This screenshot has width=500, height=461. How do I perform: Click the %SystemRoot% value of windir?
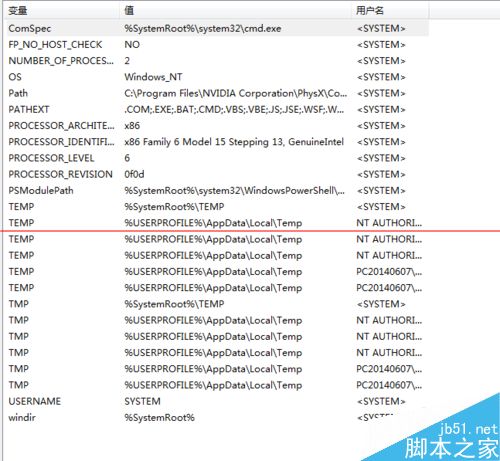(159, 417)
